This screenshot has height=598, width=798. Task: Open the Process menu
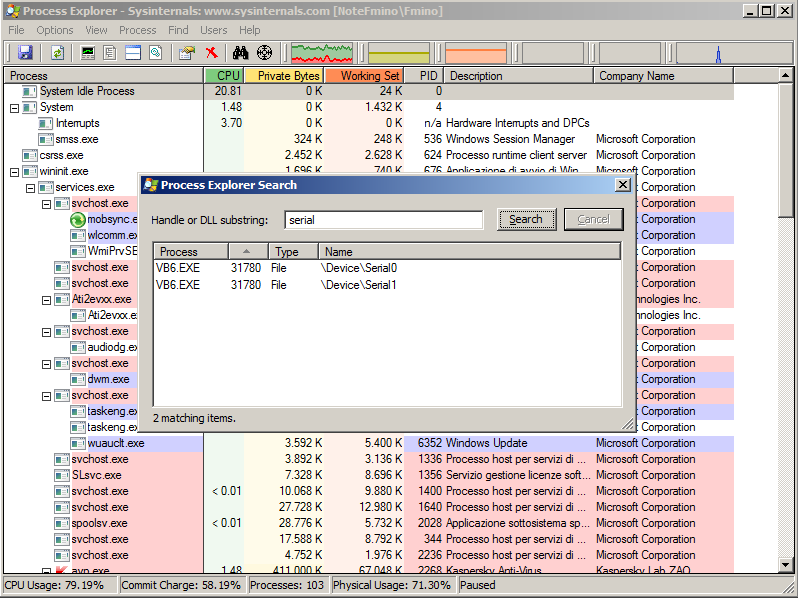(x=137, y=30)
